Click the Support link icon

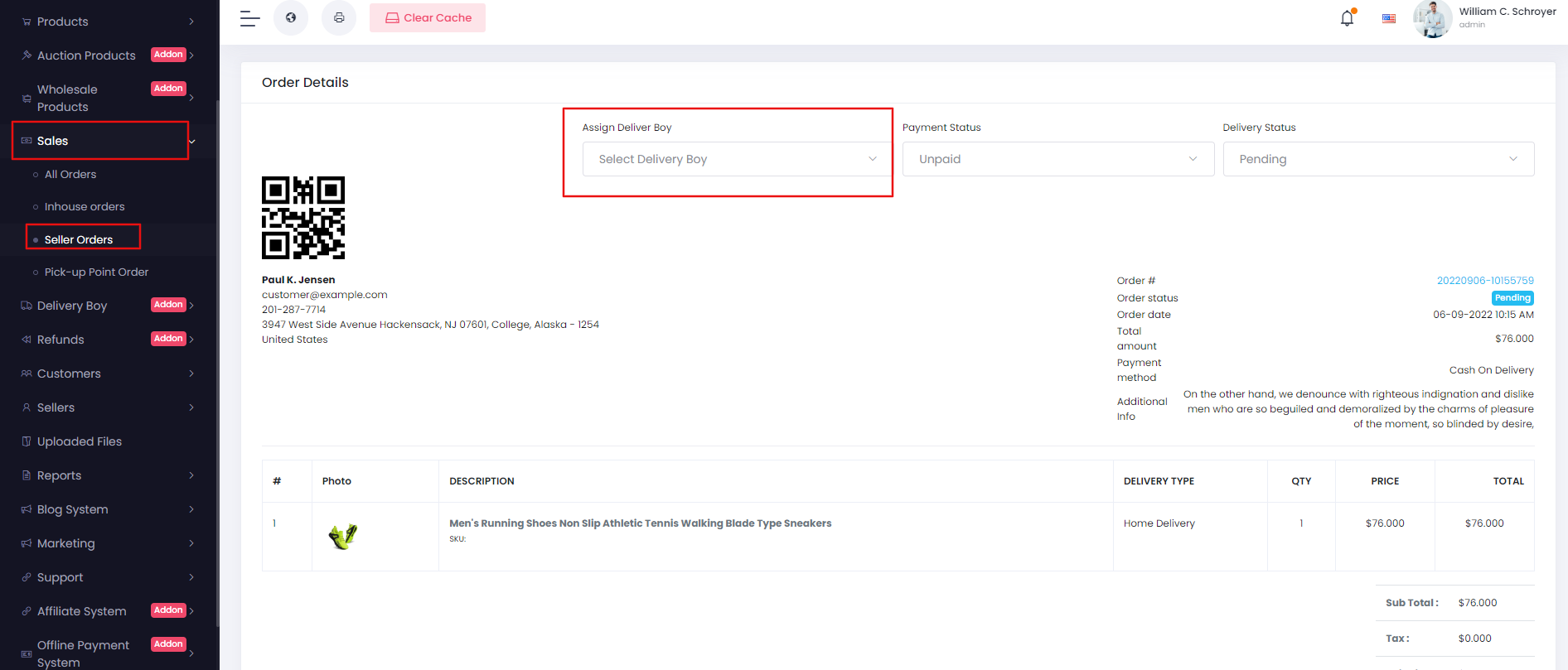tap(27, 577)
